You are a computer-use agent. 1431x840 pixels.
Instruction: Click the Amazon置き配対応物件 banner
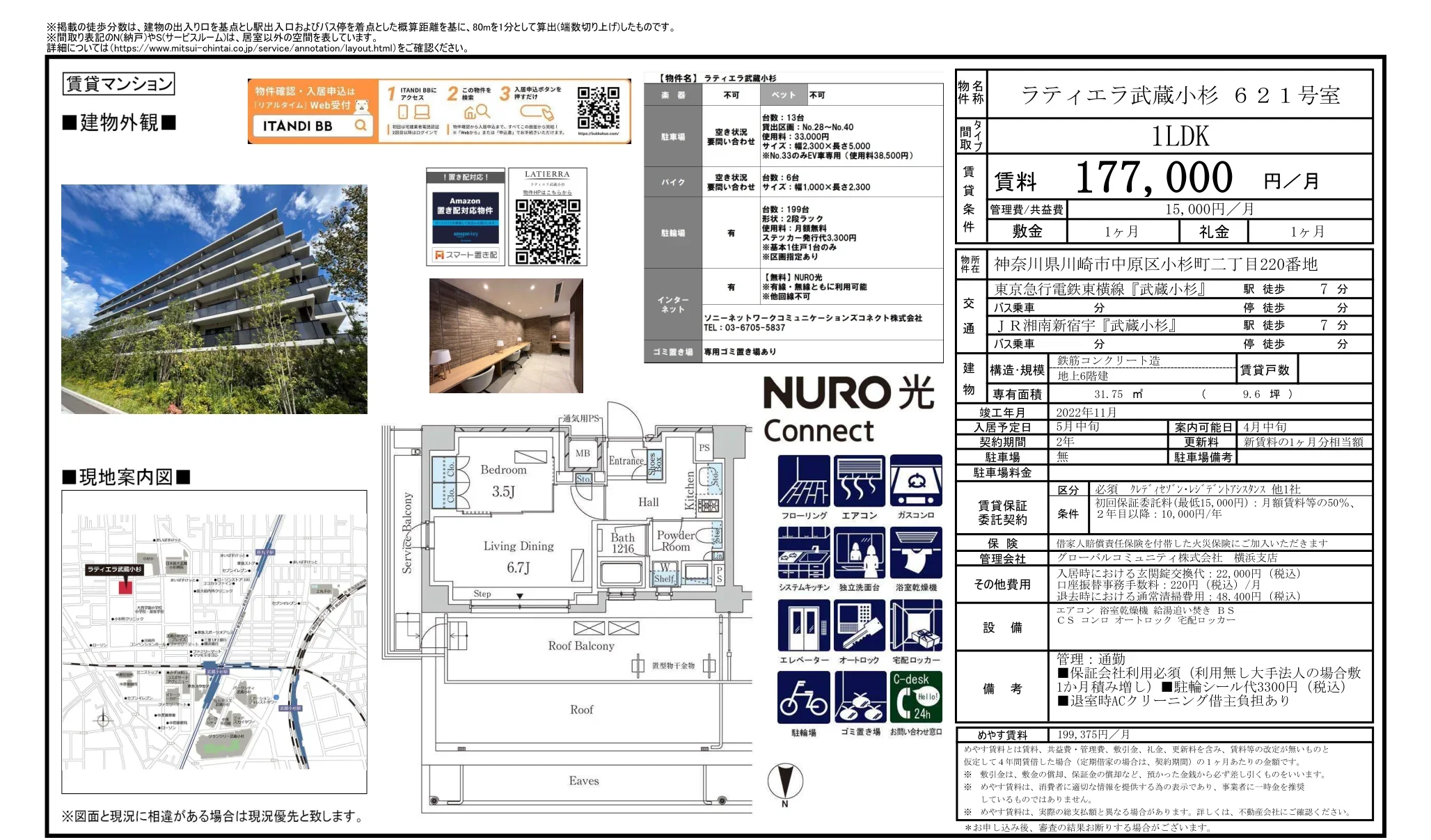465,216
